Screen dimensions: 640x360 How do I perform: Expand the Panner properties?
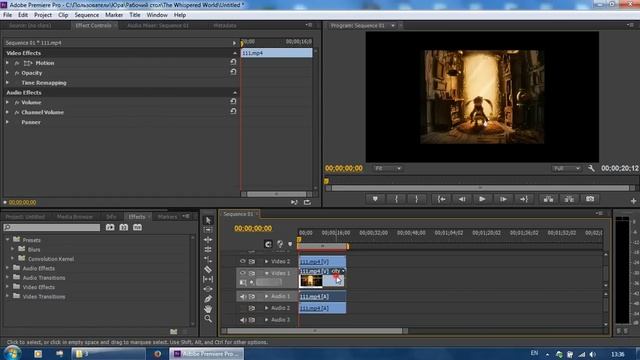coord(7,122)
